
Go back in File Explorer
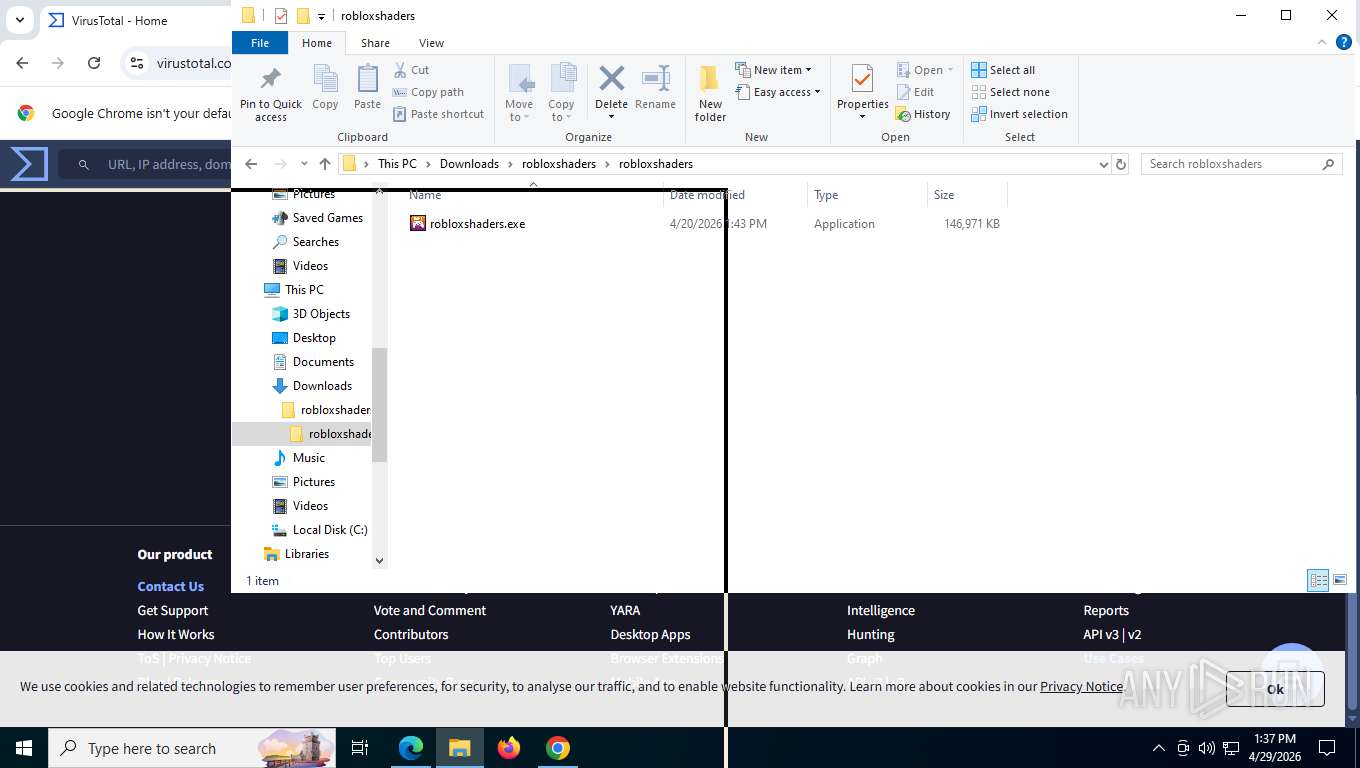[251, 164]
